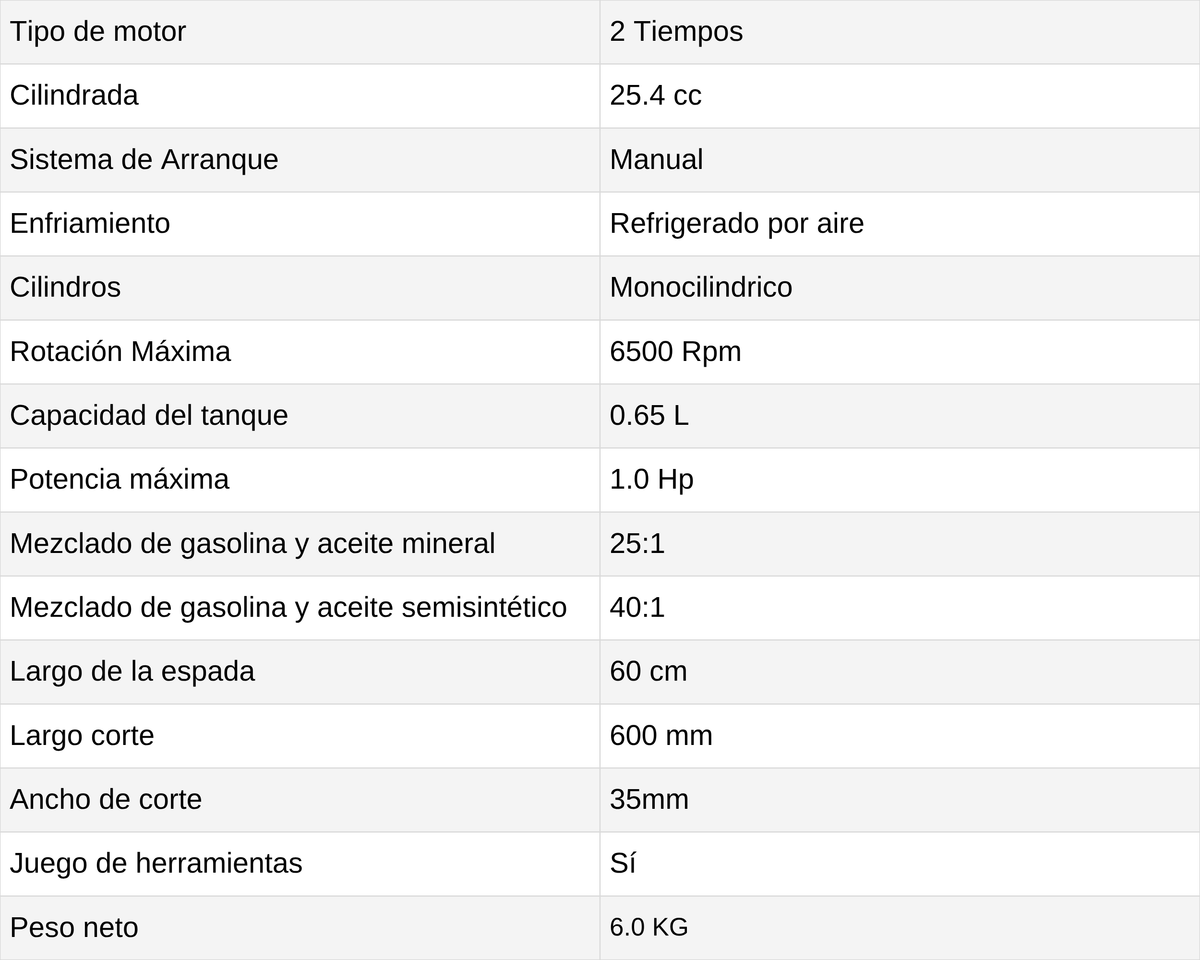This screenshot has width=1200, height=960.
Task: Click the 'Juego de herramientas' label
Action: click(156, 864)
